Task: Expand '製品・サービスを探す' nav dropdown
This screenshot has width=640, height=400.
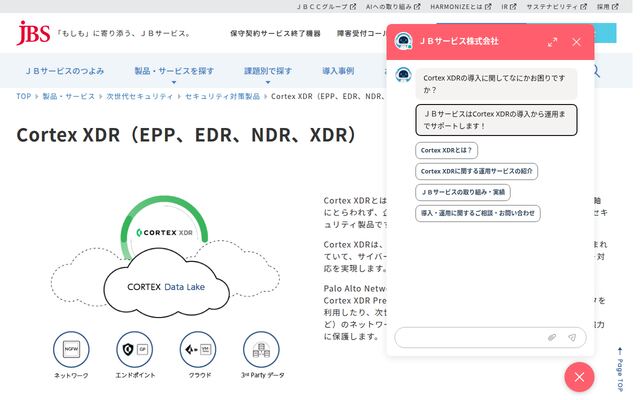Action: [174, 71]
